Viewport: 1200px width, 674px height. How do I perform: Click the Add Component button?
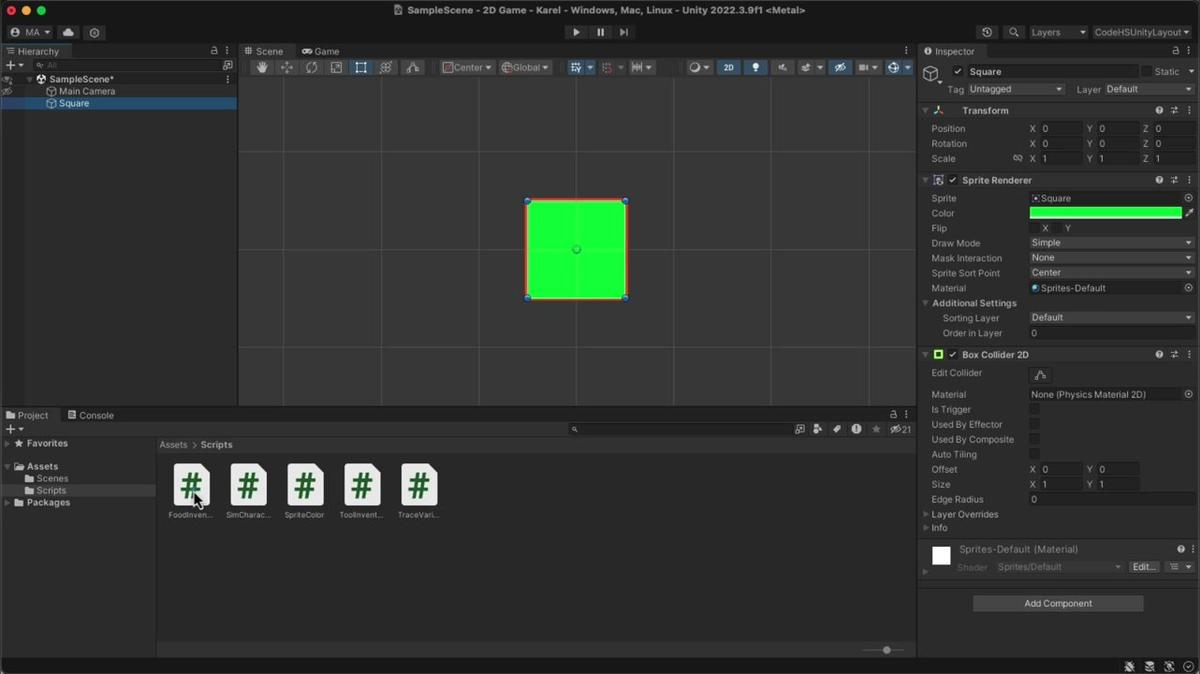1058,603
